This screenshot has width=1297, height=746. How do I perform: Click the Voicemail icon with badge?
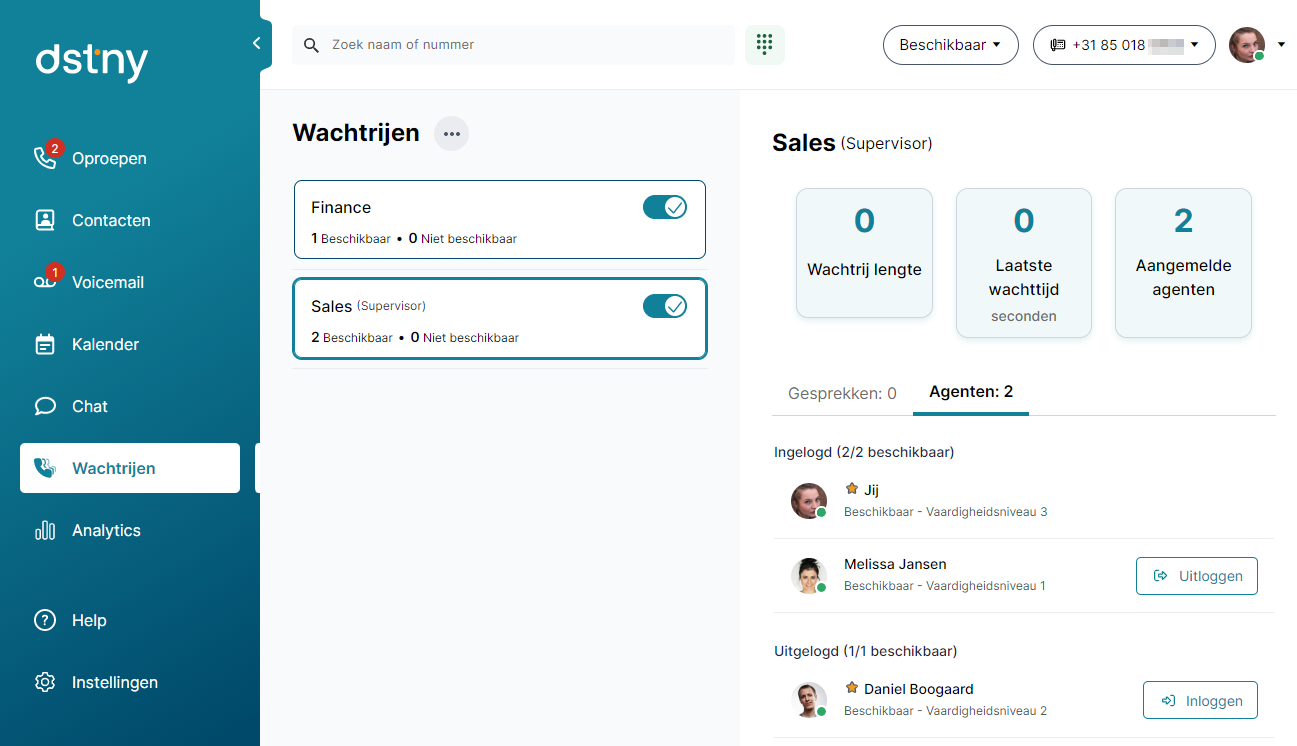[x=45, y=282]
